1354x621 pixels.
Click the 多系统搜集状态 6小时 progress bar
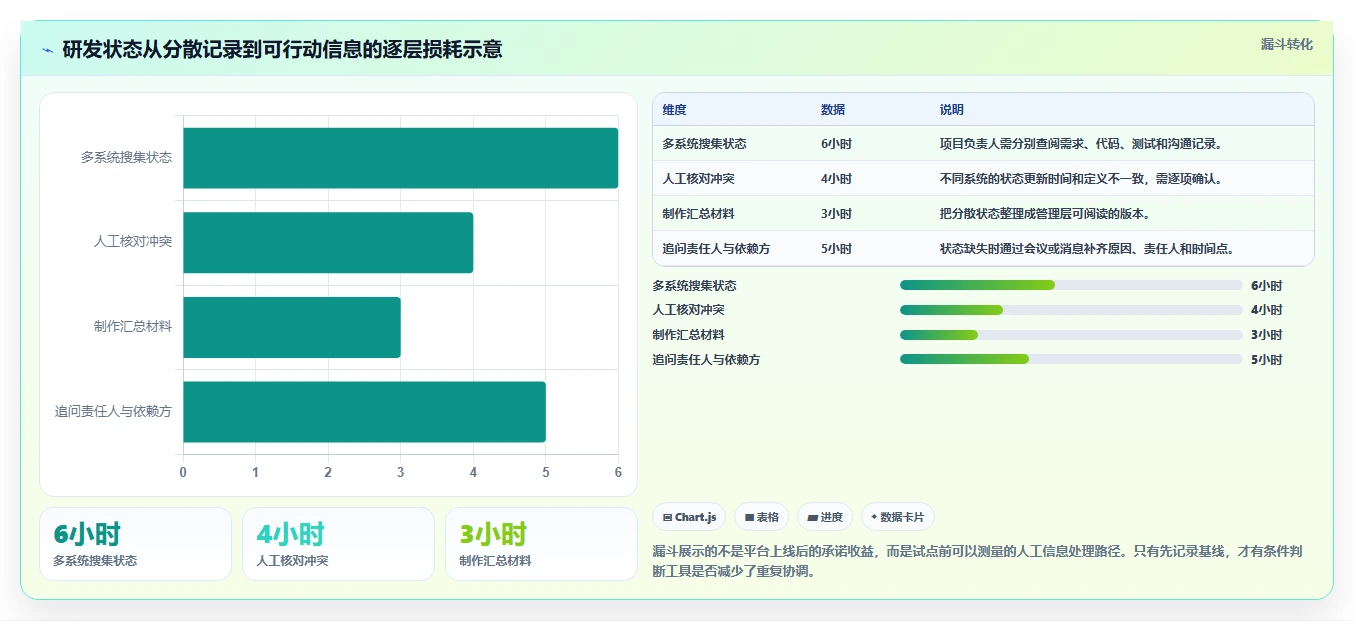click(x=1071, y=285)
